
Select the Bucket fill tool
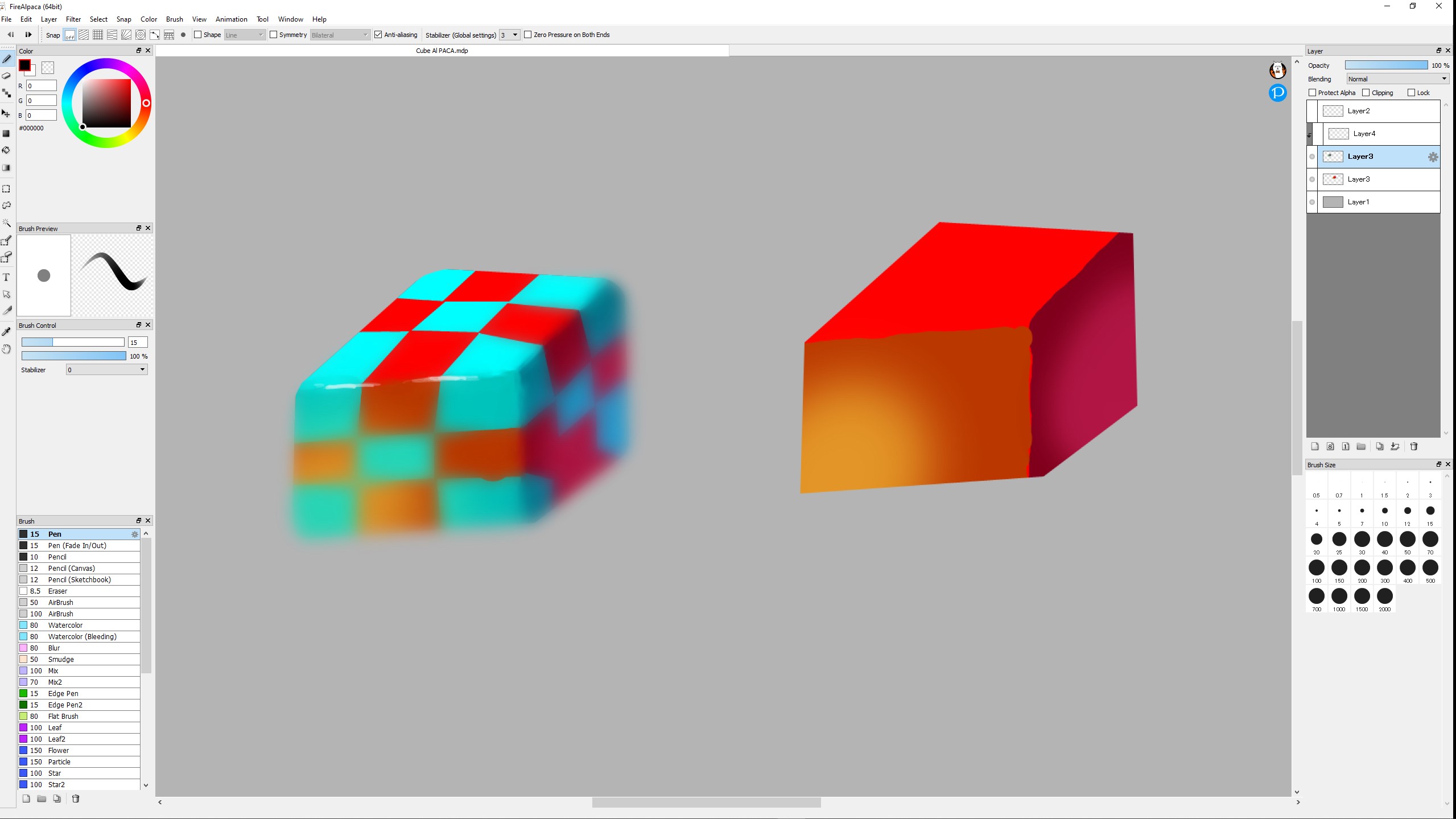[7, 150]
